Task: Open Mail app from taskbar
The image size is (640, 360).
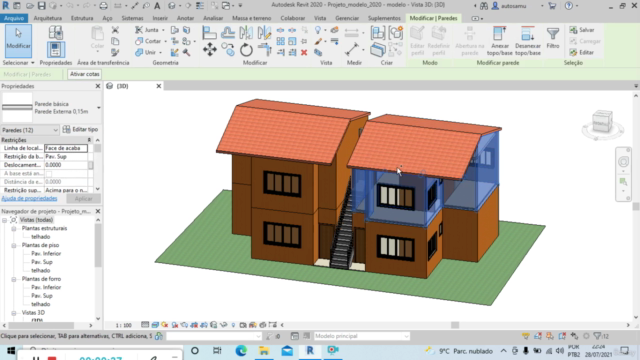Action: pyautogui.click(x=287, y=351)
